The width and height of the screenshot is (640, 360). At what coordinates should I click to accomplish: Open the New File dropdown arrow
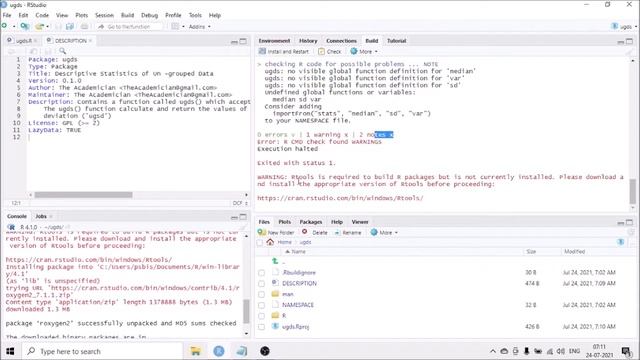point(13,27)
